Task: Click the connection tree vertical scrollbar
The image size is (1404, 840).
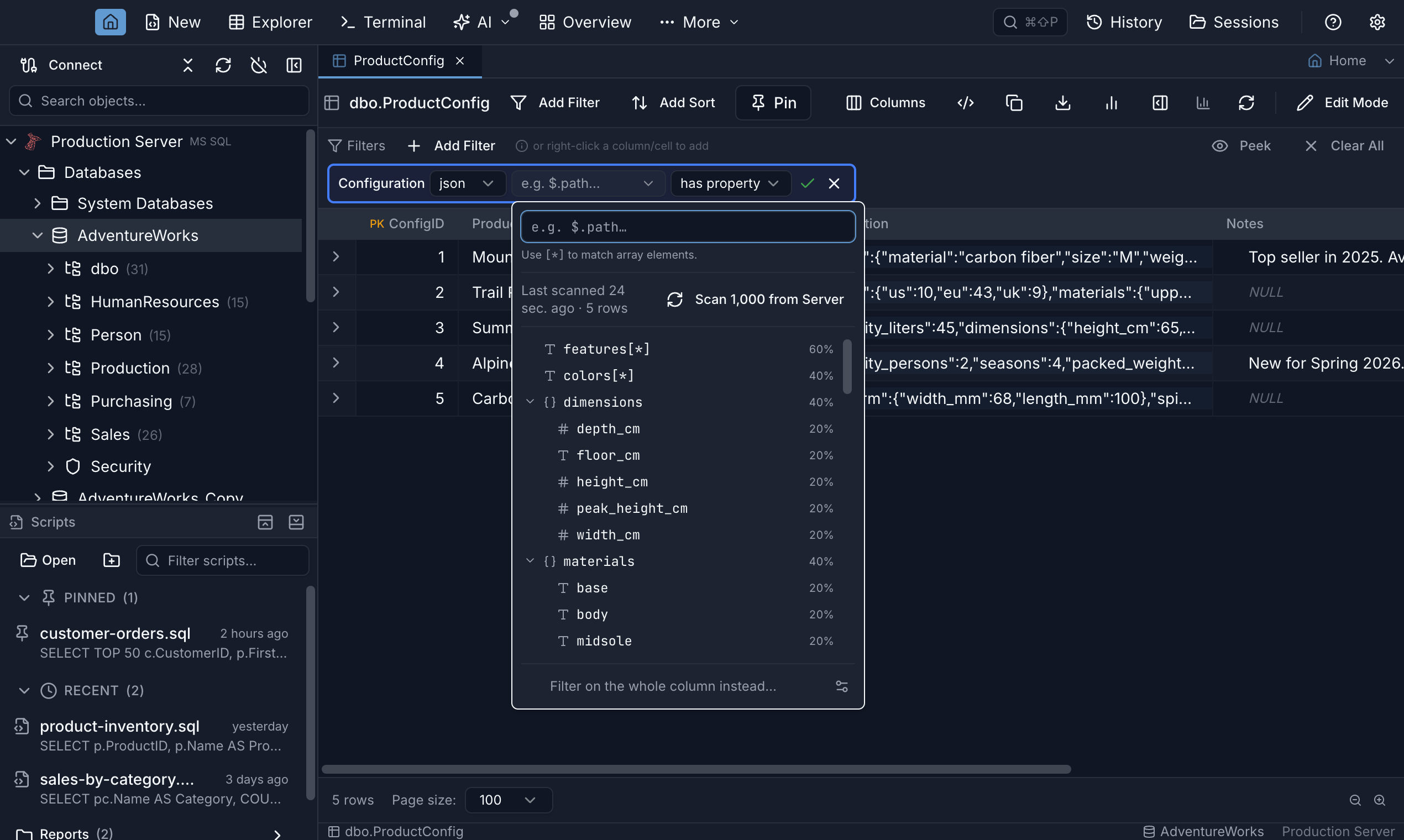Action: pyautogui.click(x=310, y=215)
